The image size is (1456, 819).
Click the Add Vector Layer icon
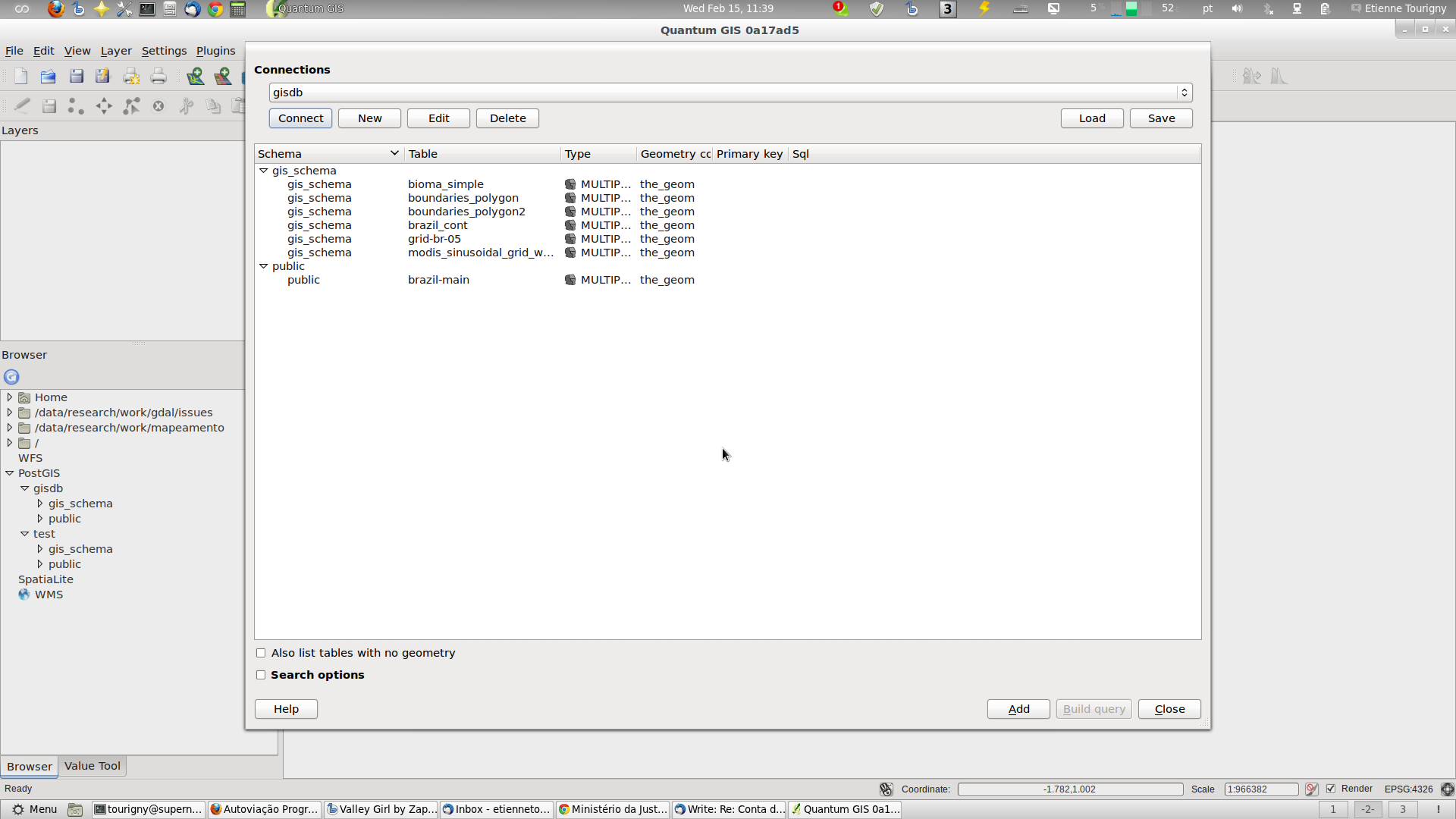pyautogui.click(x=196, y=76)
